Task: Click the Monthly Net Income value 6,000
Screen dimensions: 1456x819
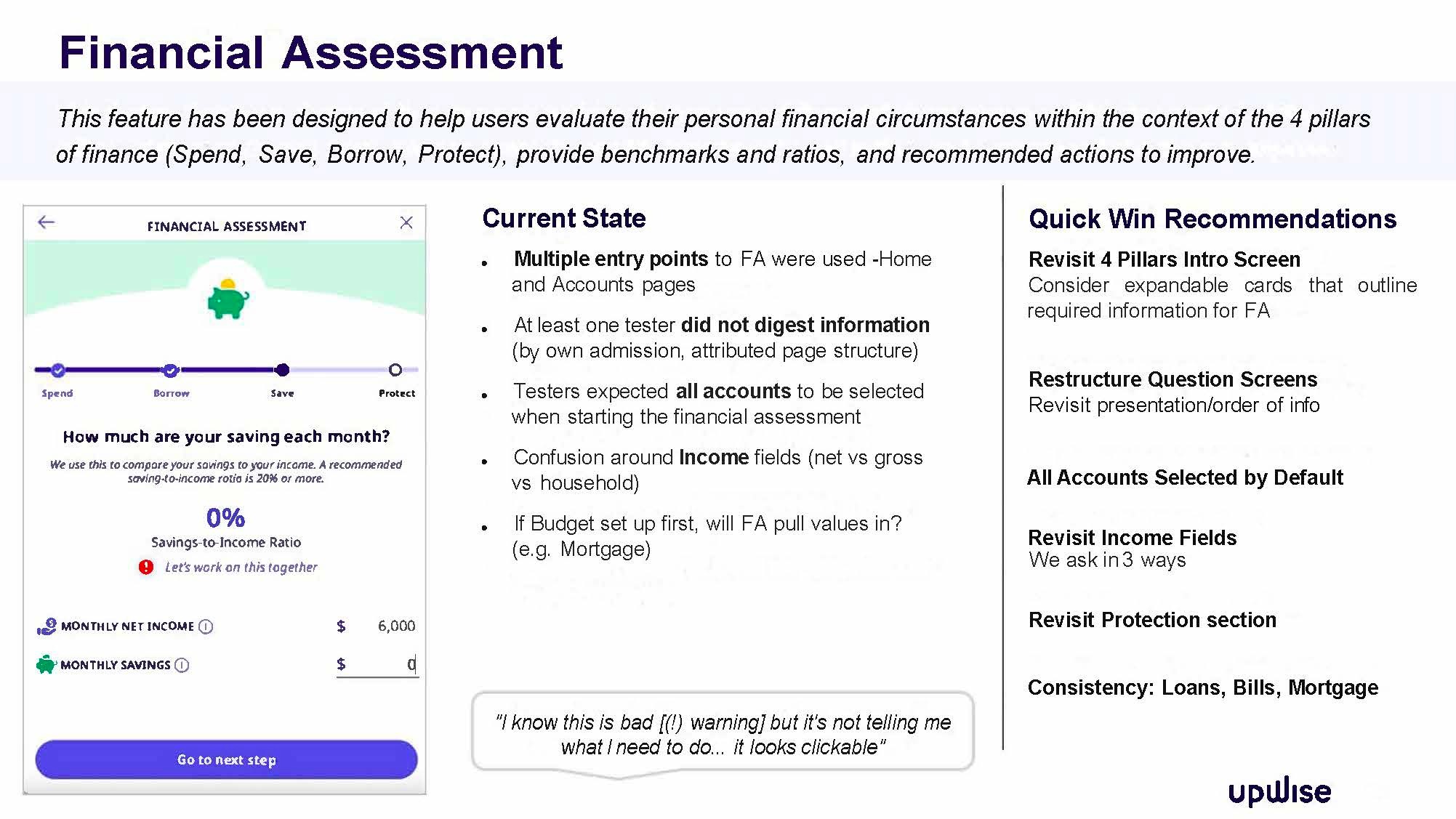Action: 396,626
